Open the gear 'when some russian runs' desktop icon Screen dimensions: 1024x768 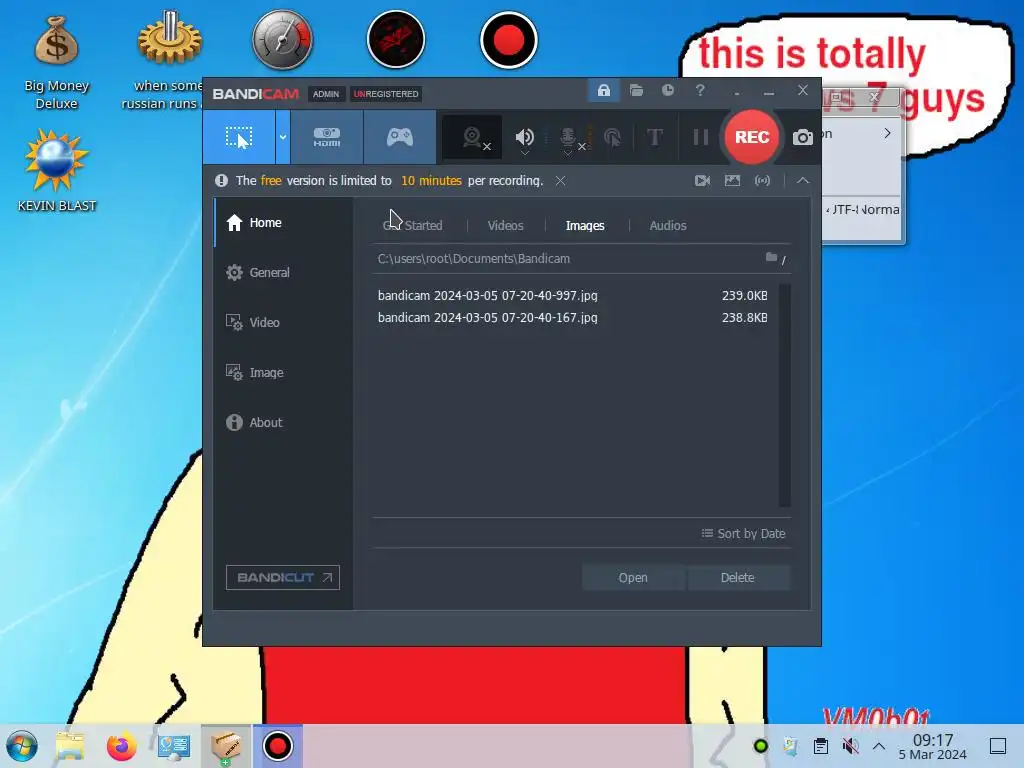[168, 61]
